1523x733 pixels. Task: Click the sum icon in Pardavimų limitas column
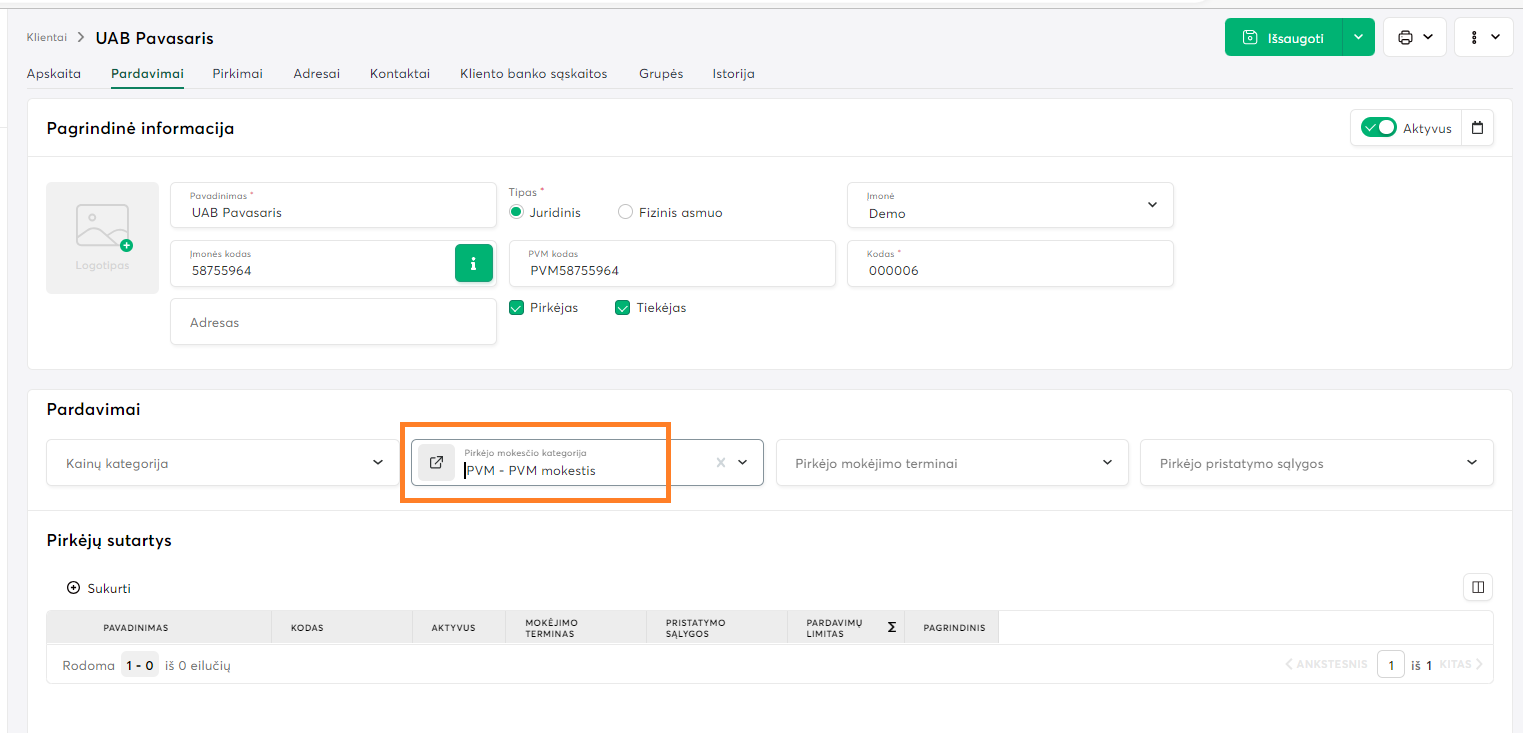point(891,628)
